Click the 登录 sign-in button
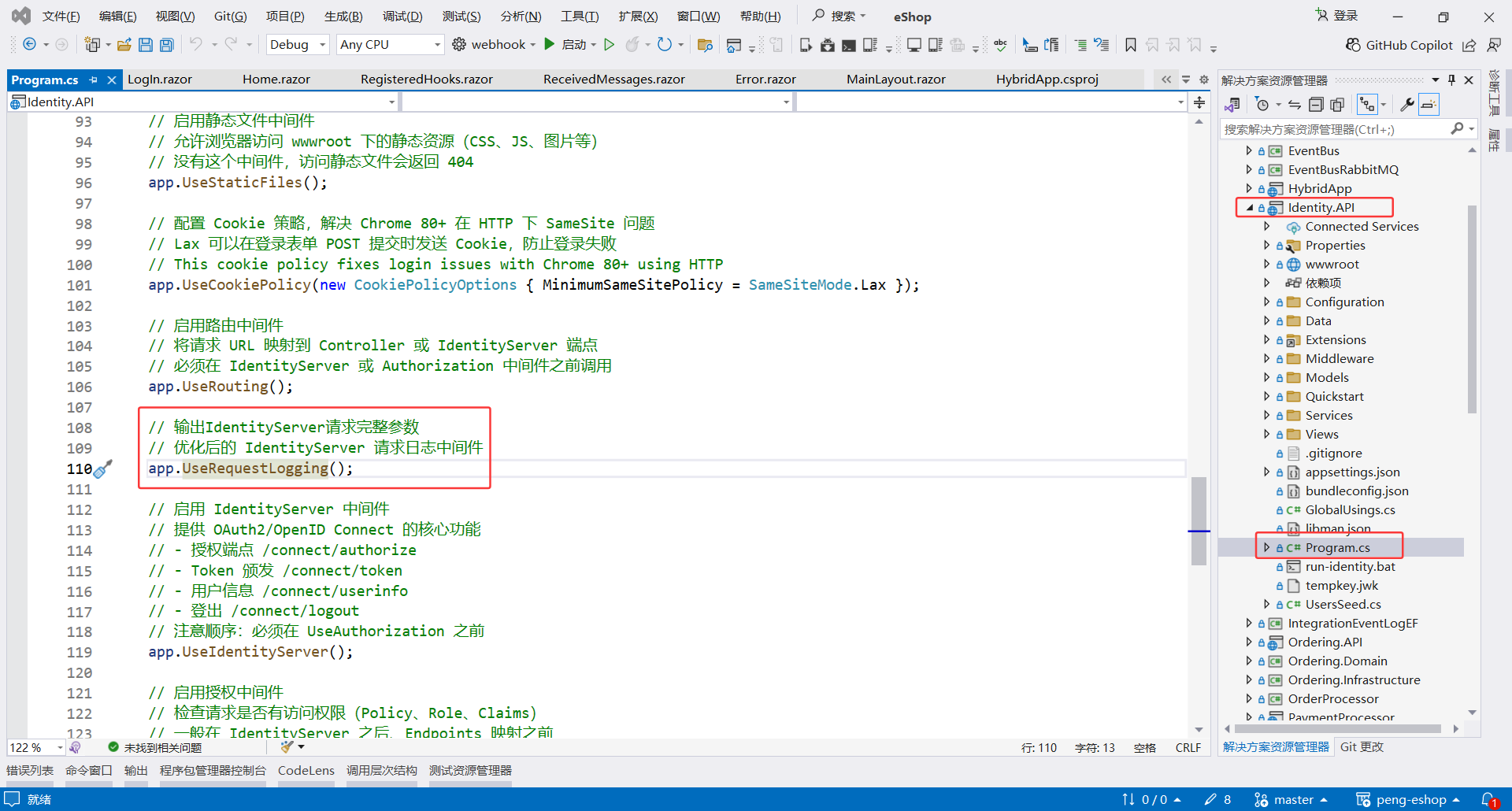Viewport: 1512px width, 811px height. point(1337,16)
